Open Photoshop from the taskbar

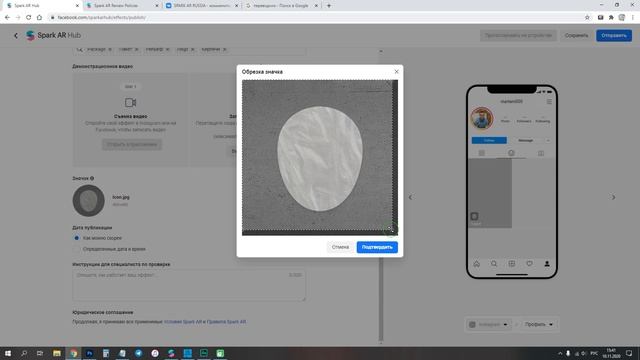[89, 353]
